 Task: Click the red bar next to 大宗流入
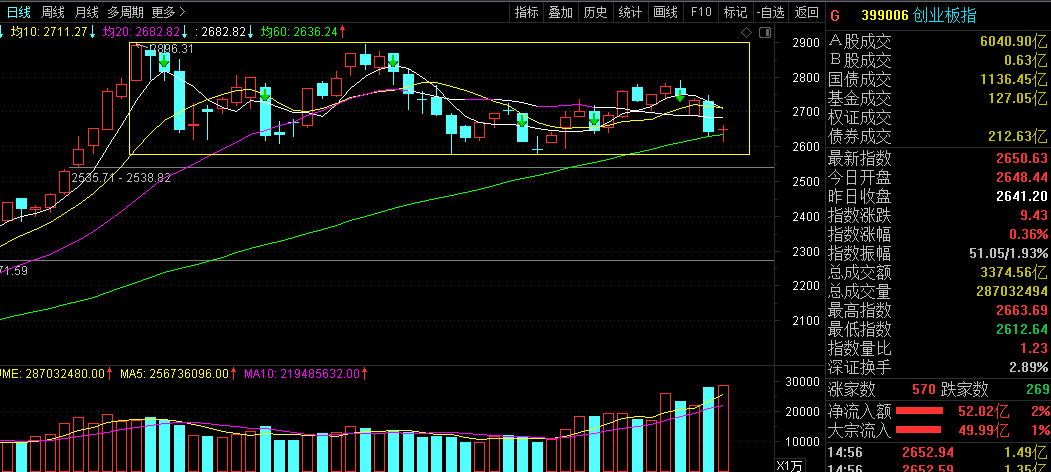920,430
